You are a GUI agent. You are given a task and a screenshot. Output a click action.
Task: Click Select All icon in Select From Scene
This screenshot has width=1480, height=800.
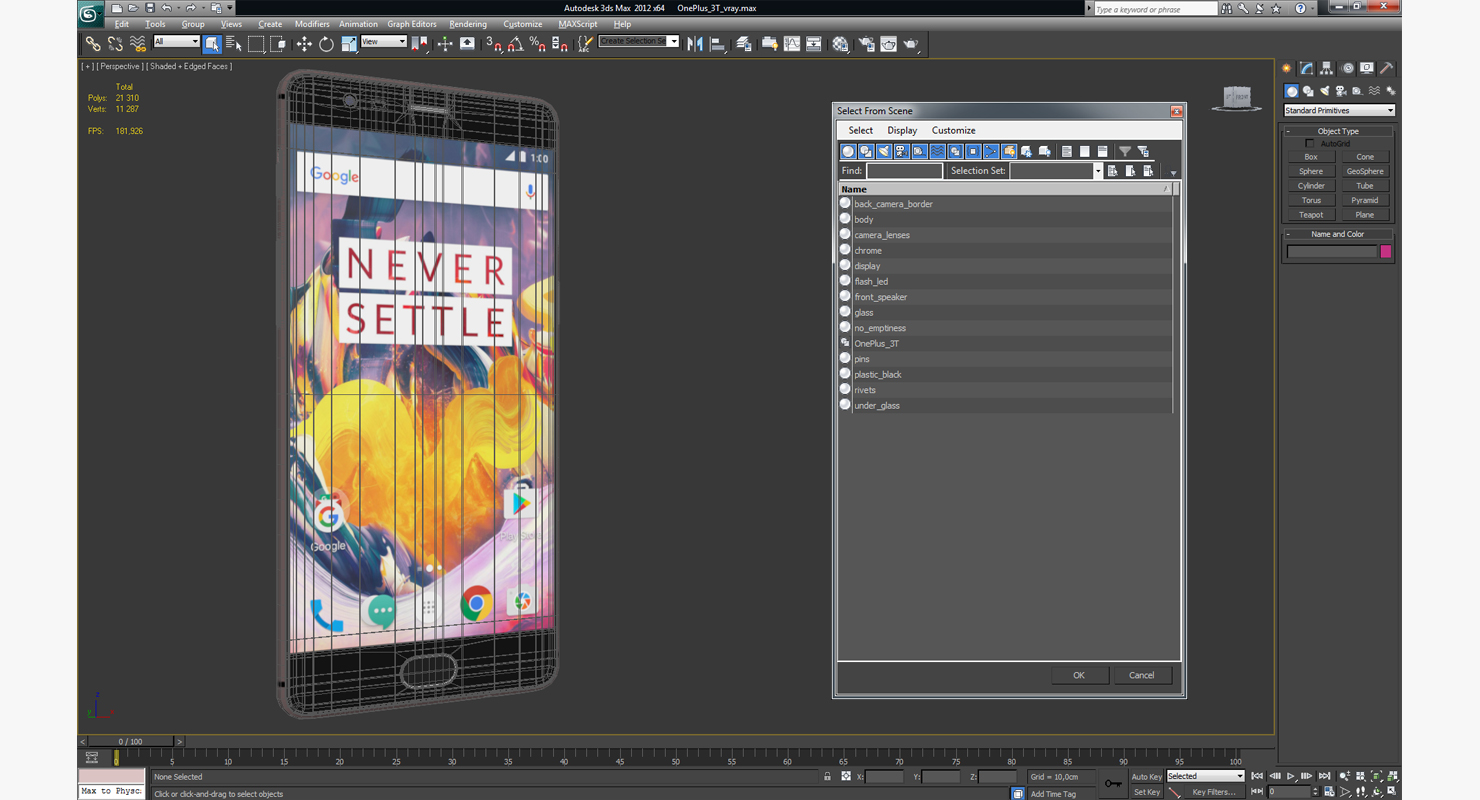1067,151
